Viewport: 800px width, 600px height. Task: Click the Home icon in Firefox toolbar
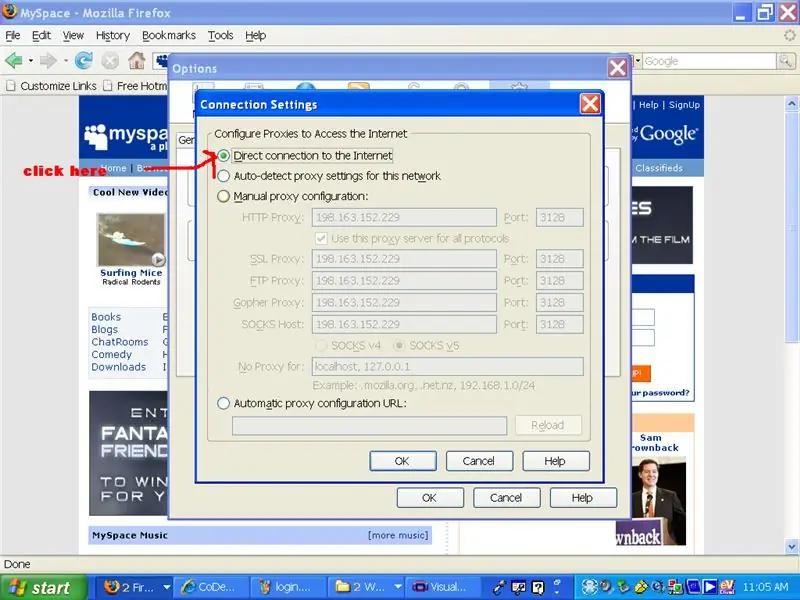(136, 61)
